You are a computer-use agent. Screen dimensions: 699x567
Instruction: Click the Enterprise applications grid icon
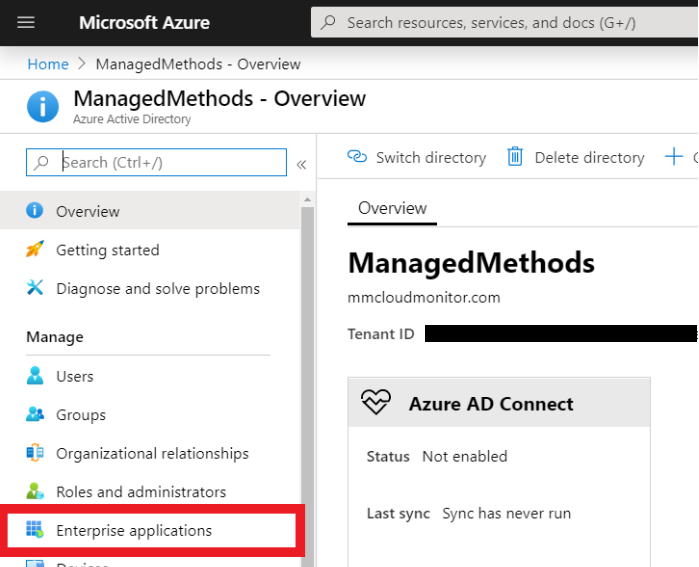[35, 530]
